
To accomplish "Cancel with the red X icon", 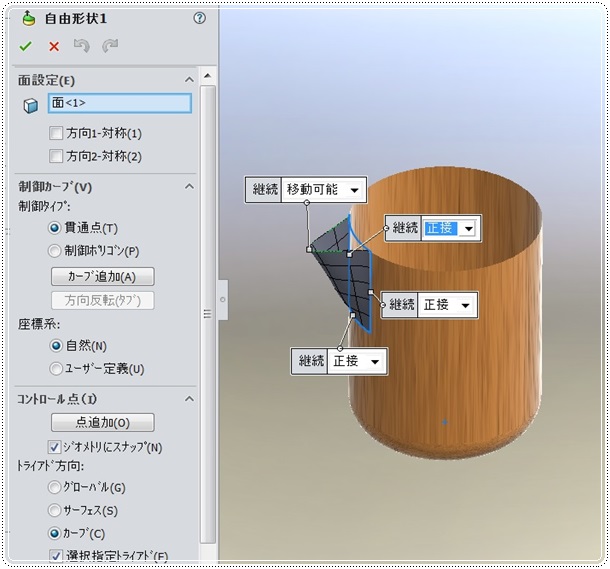I will click(54, 46).
